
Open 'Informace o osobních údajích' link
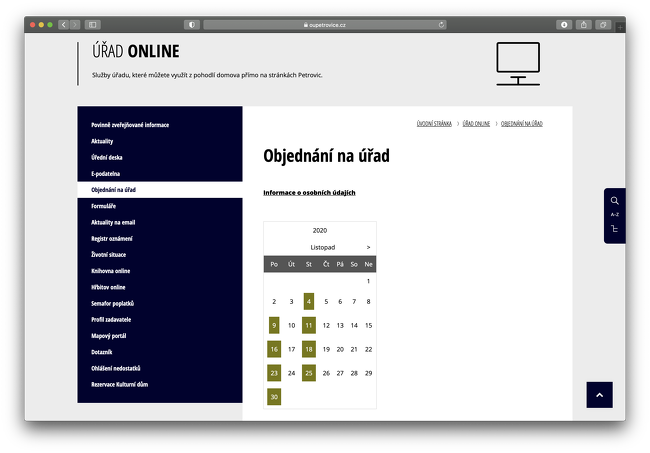309,192
